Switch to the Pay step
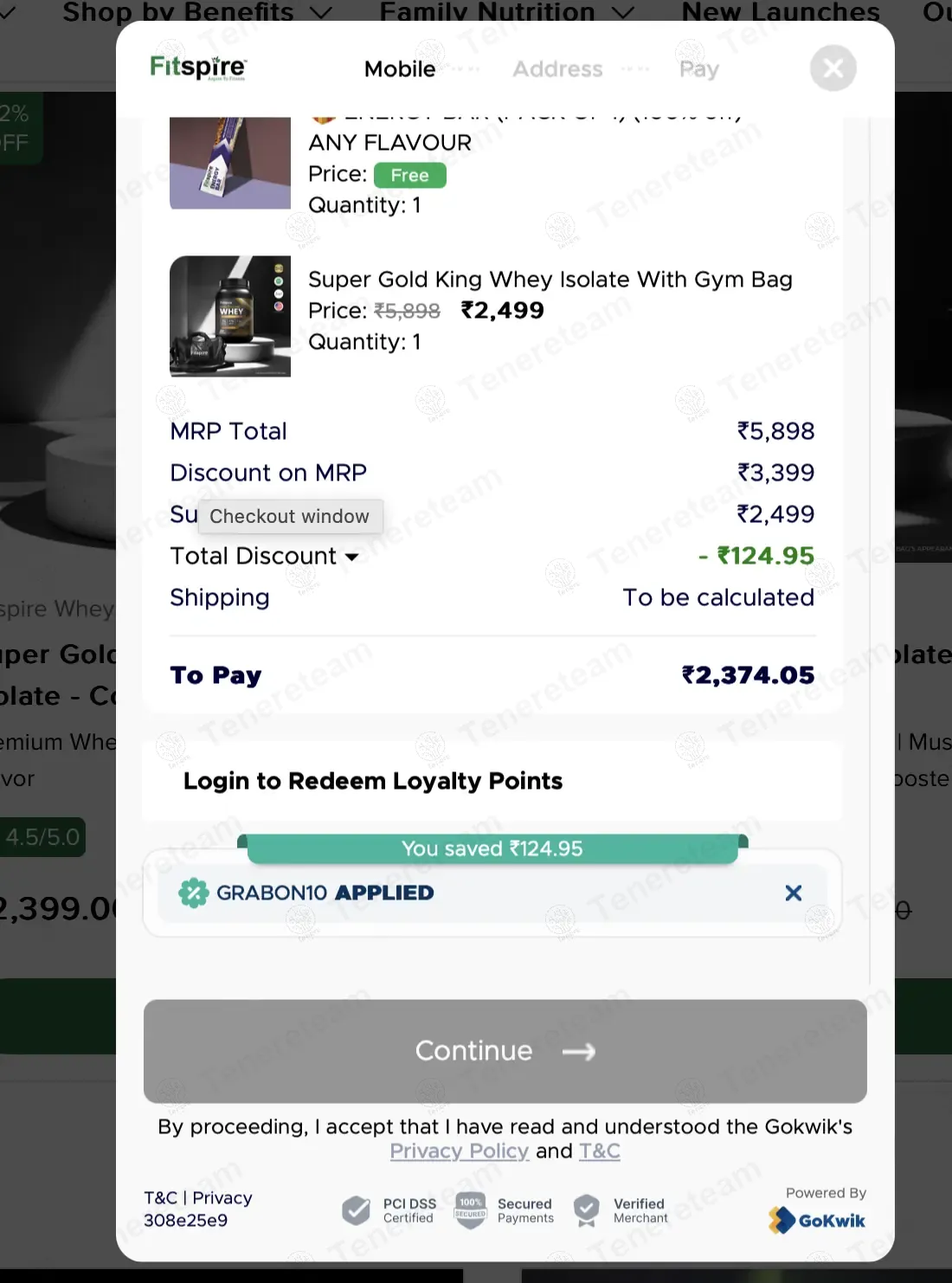 point(699,69)
